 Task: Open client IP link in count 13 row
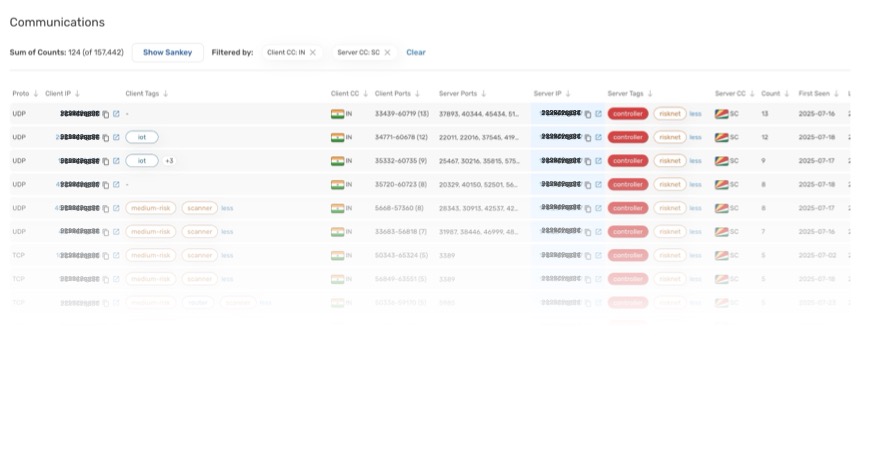[116, 114]
